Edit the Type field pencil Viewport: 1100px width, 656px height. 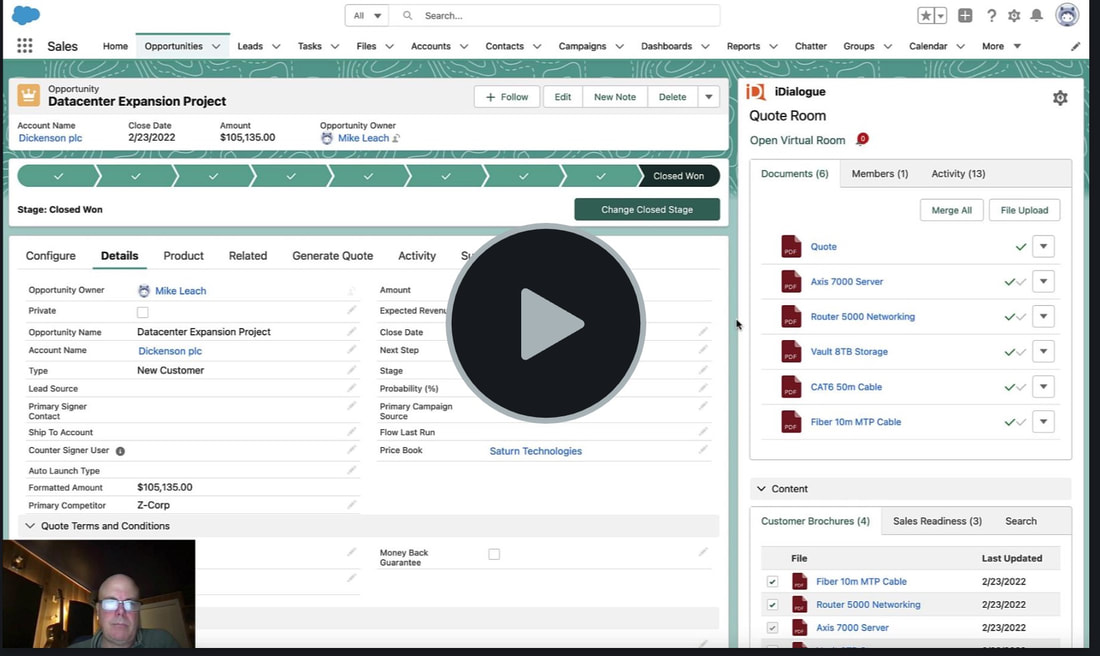coord(351,370)
